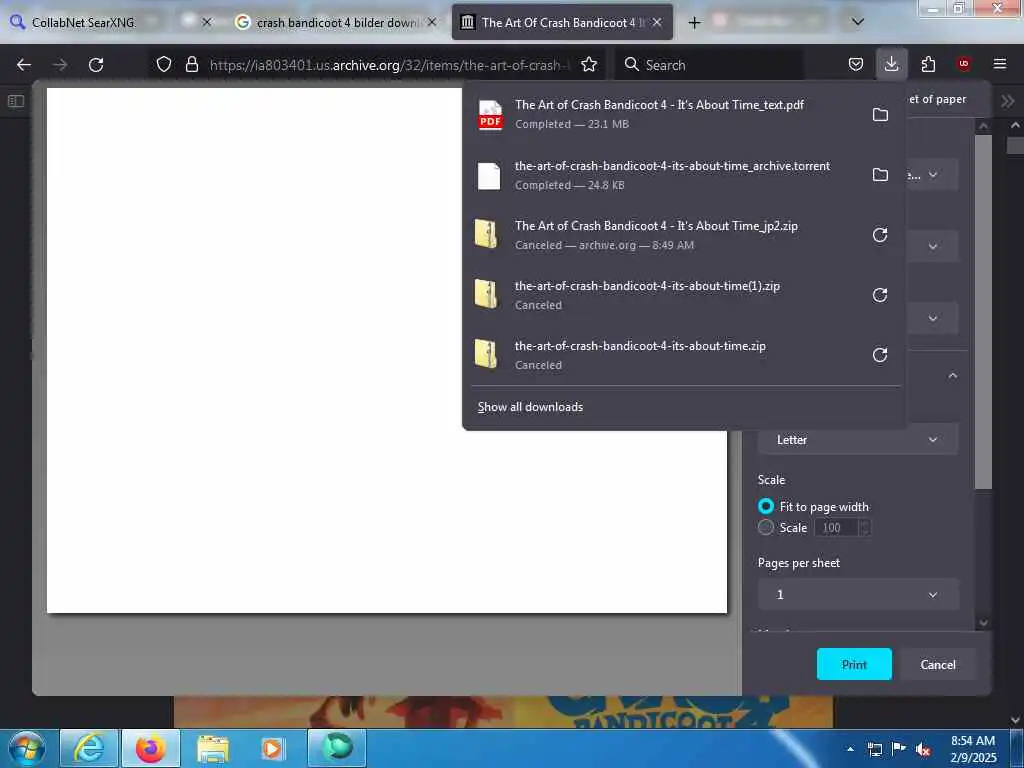Open the tracking protection shield icon
Screen dimensions: 1024x768
(x=164, y=65)
